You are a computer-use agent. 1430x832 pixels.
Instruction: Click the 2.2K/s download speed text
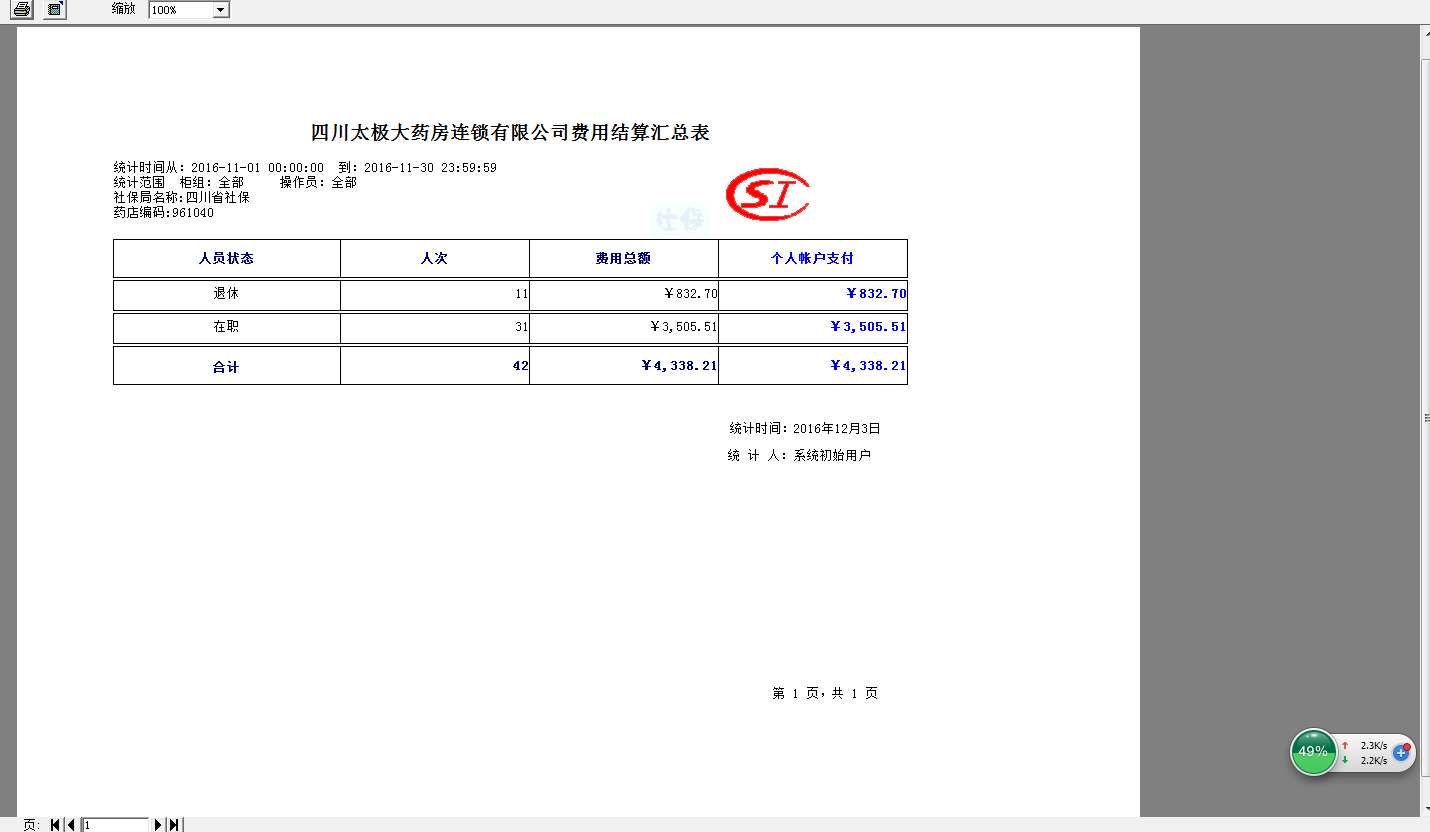[x=1373, y=760]
